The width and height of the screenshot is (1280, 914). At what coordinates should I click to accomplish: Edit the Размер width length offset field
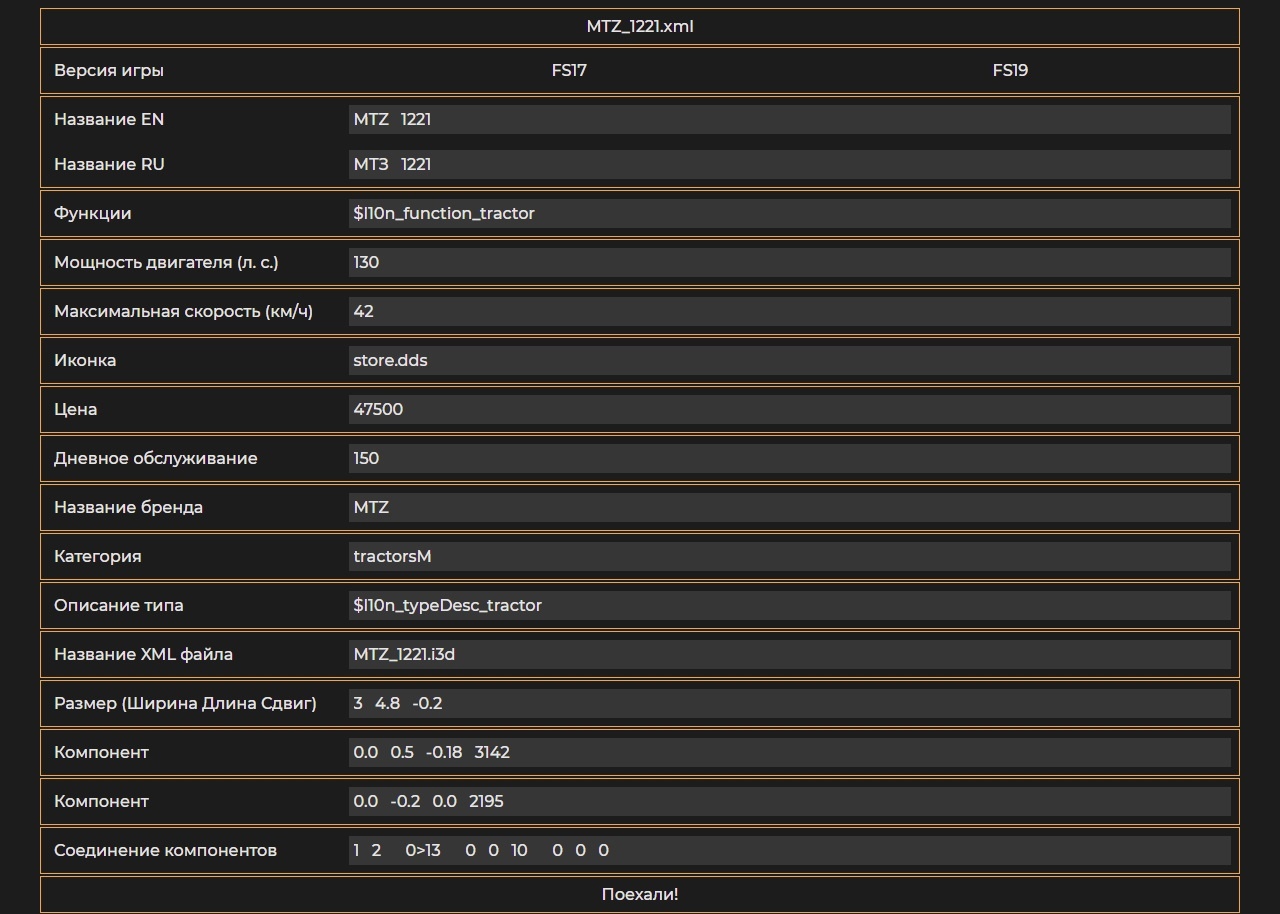point(789,703)
